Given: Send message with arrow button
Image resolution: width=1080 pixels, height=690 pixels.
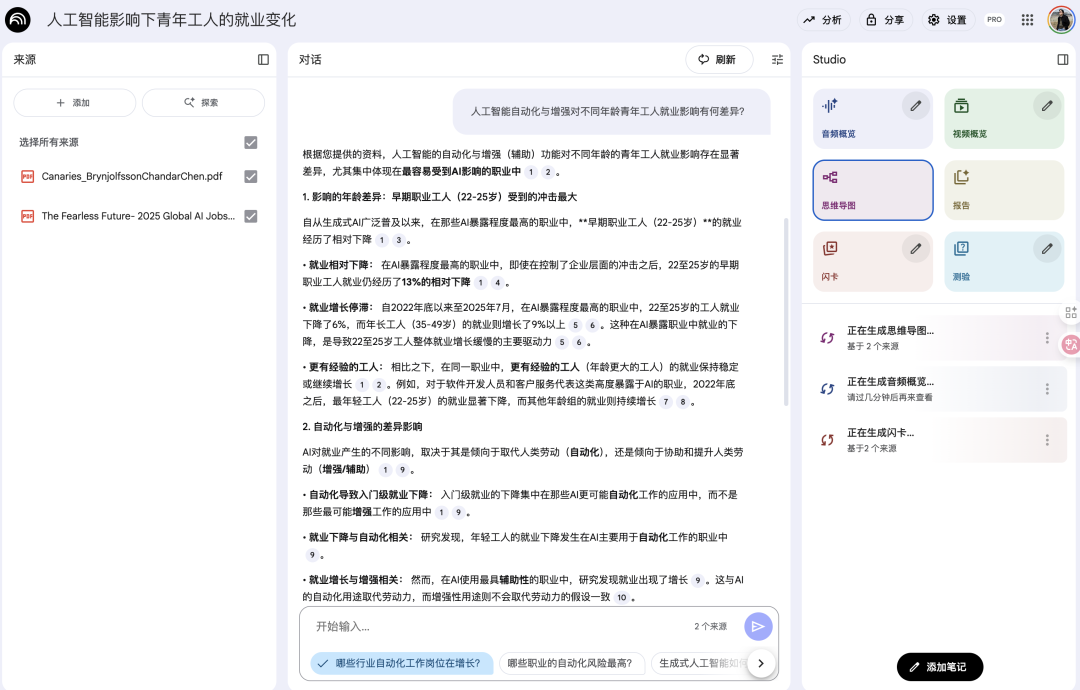Looking at the screenshot, I should [x=758, y=627].
